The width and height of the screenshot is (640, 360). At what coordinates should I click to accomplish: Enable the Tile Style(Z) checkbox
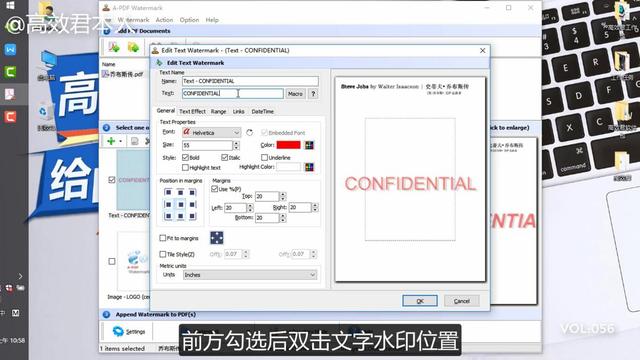point(163,254)
